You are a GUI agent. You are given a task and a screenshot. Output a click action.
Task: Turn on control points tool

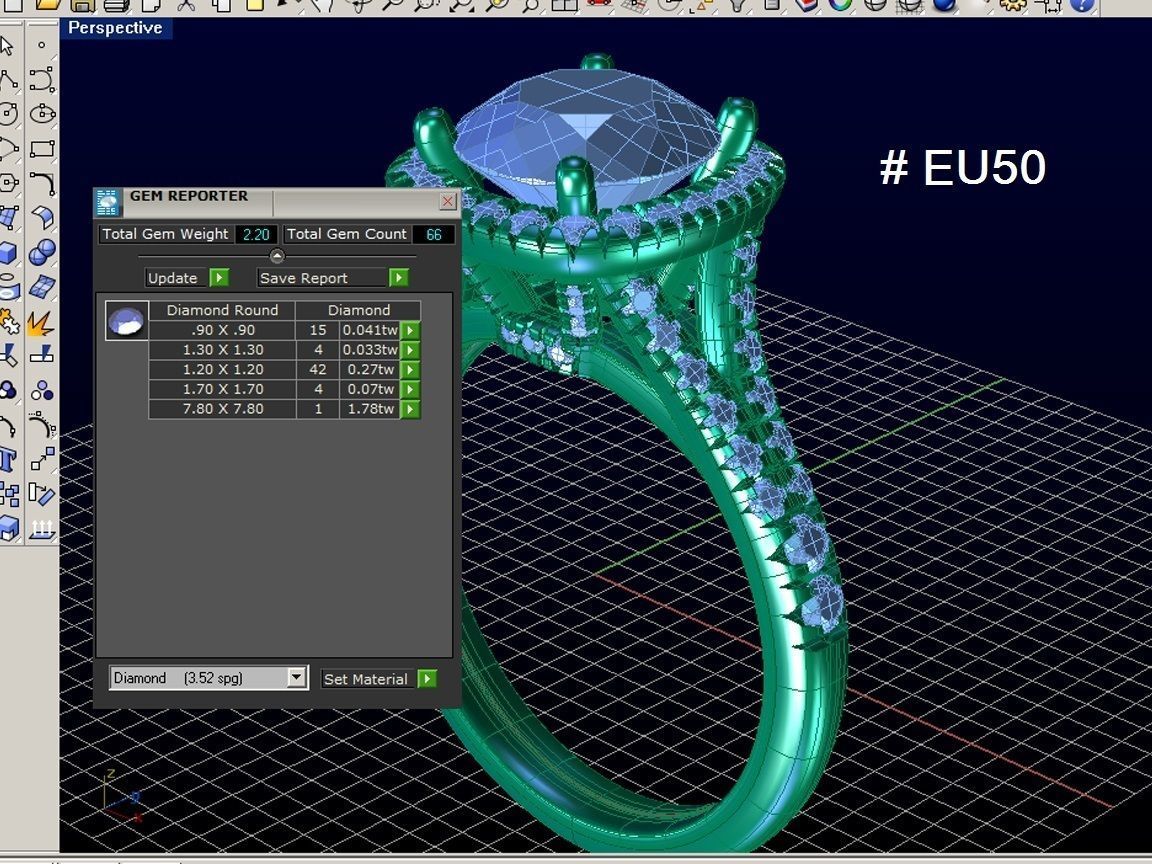tap(42, 425)
